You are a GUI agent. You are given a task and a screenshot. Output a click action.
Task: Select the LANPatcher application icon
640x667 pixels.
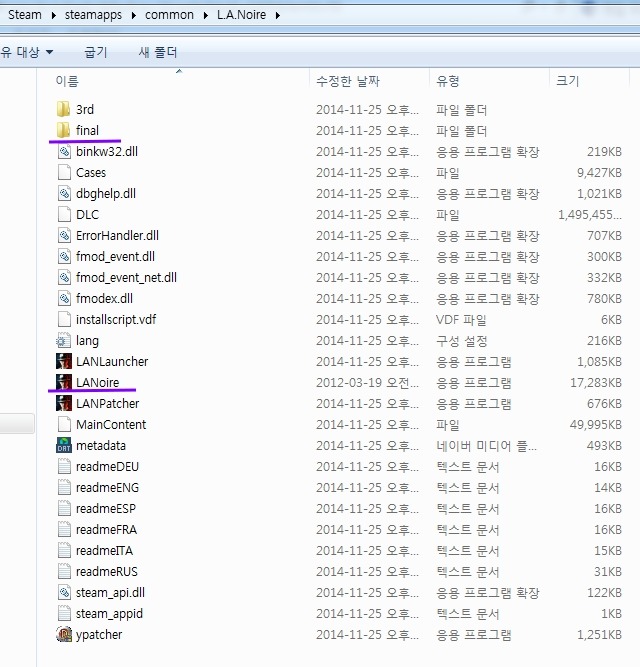tap(64, 403)
